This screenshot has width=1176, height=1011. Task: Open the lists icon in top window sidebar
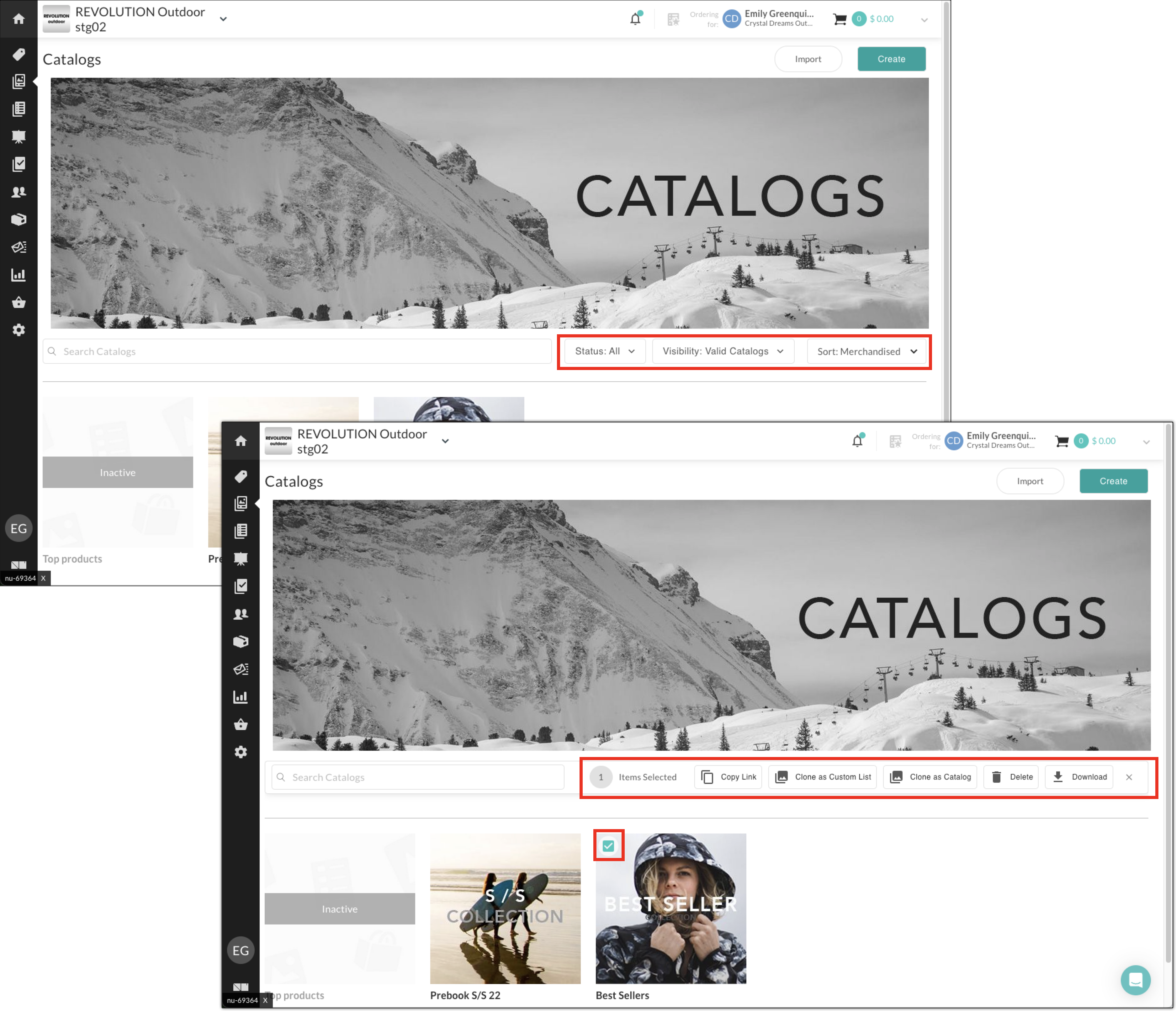tap(19, 109)
